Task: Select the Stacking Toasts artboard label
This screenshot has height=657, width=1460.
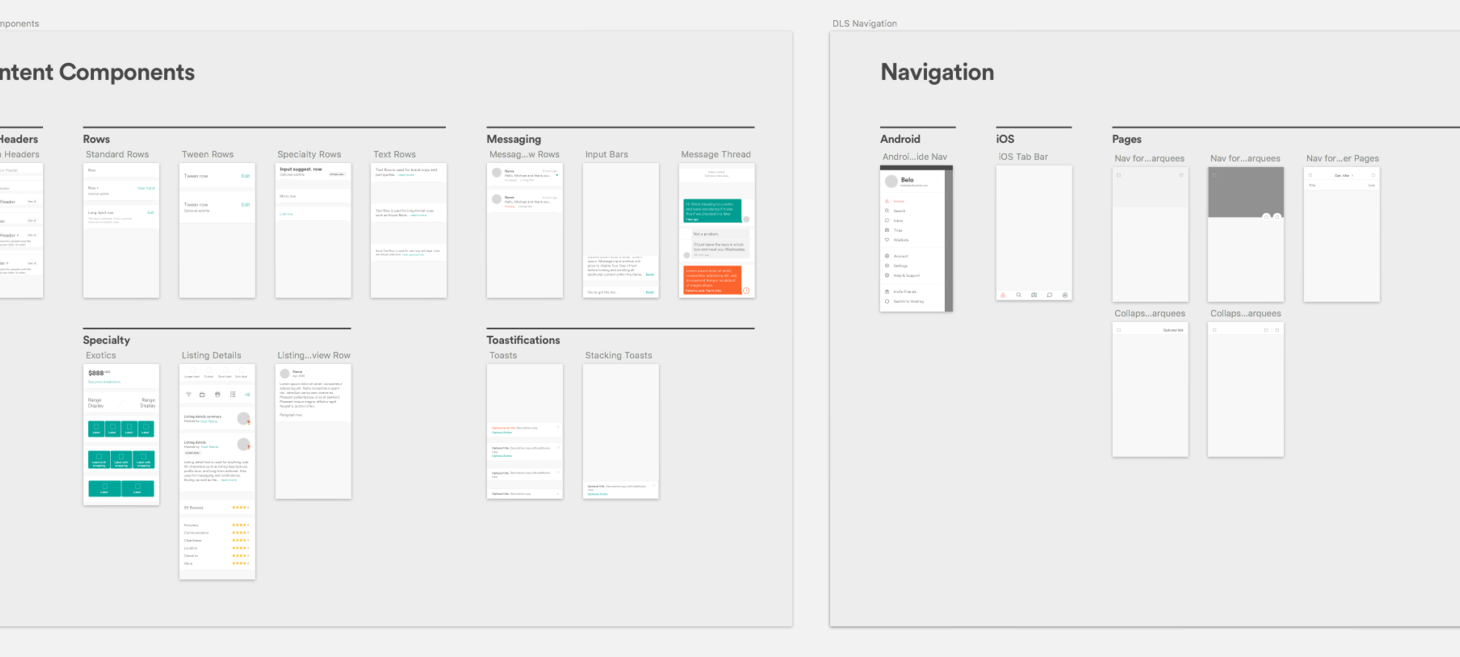Action: [618, 356]
